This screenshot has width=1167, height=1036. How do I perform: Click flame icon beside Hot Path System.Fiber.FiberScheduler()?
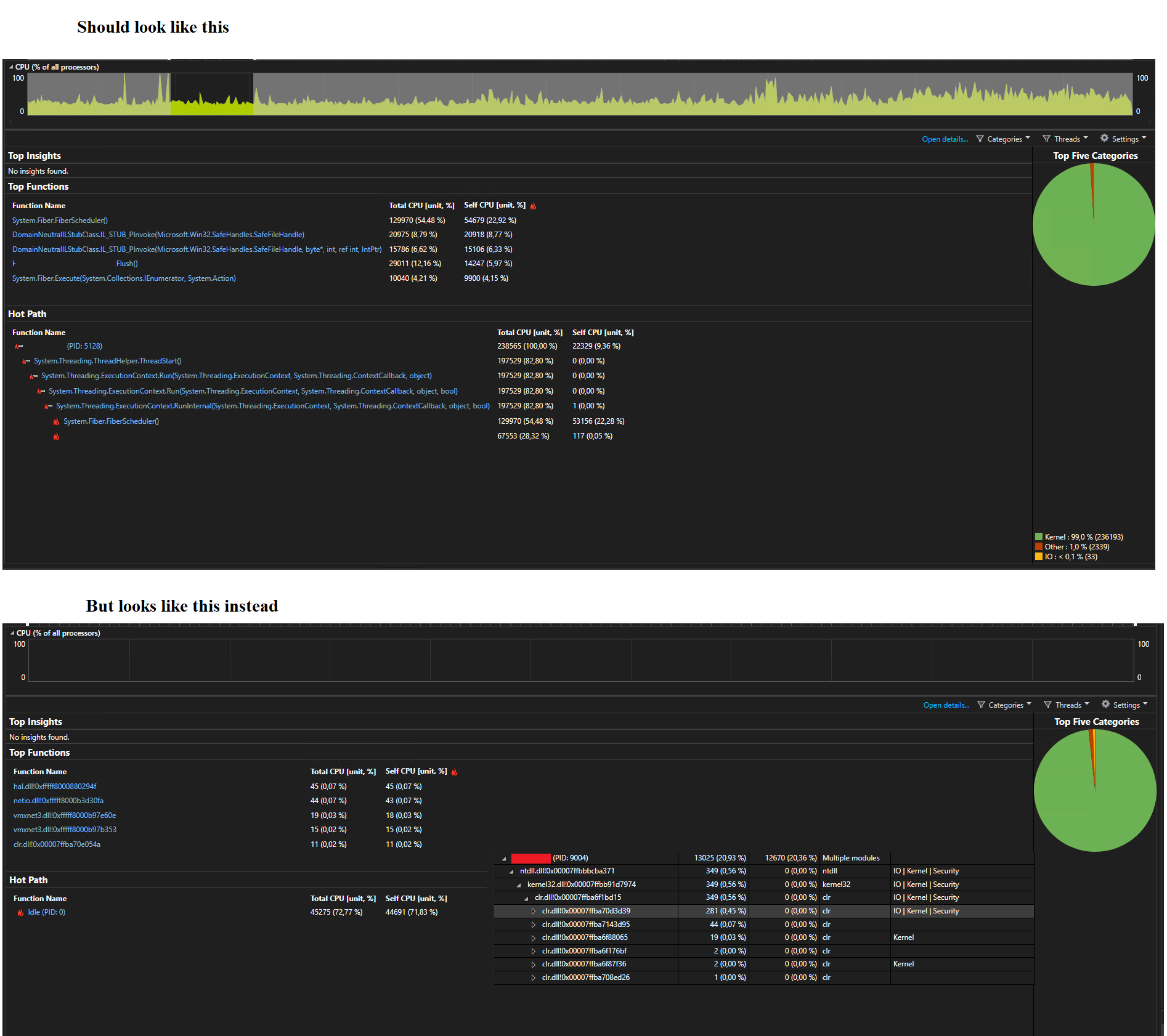56,421
